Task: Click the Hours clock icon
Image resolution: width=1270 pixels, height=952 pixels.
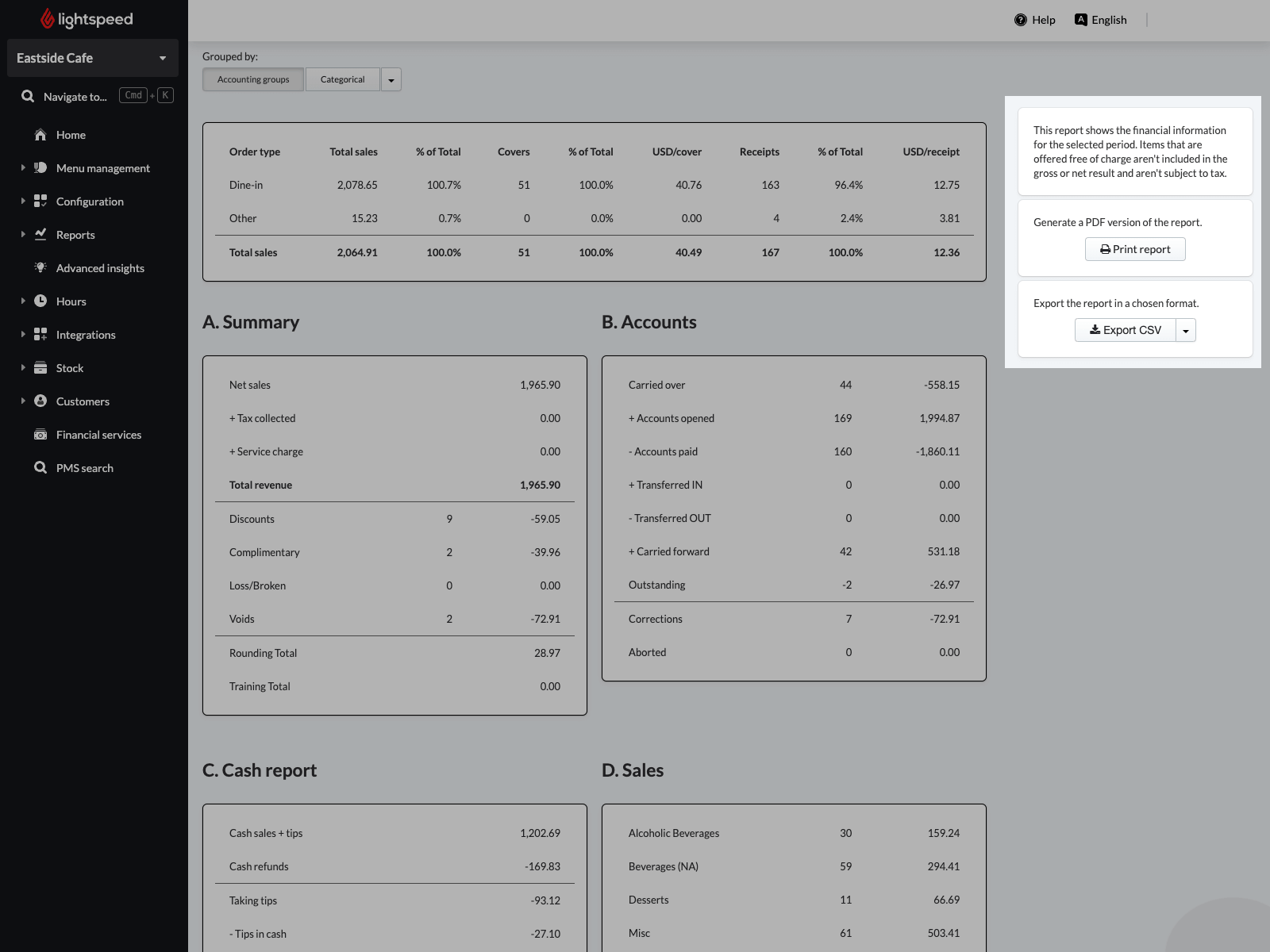Action: [40, 301]
